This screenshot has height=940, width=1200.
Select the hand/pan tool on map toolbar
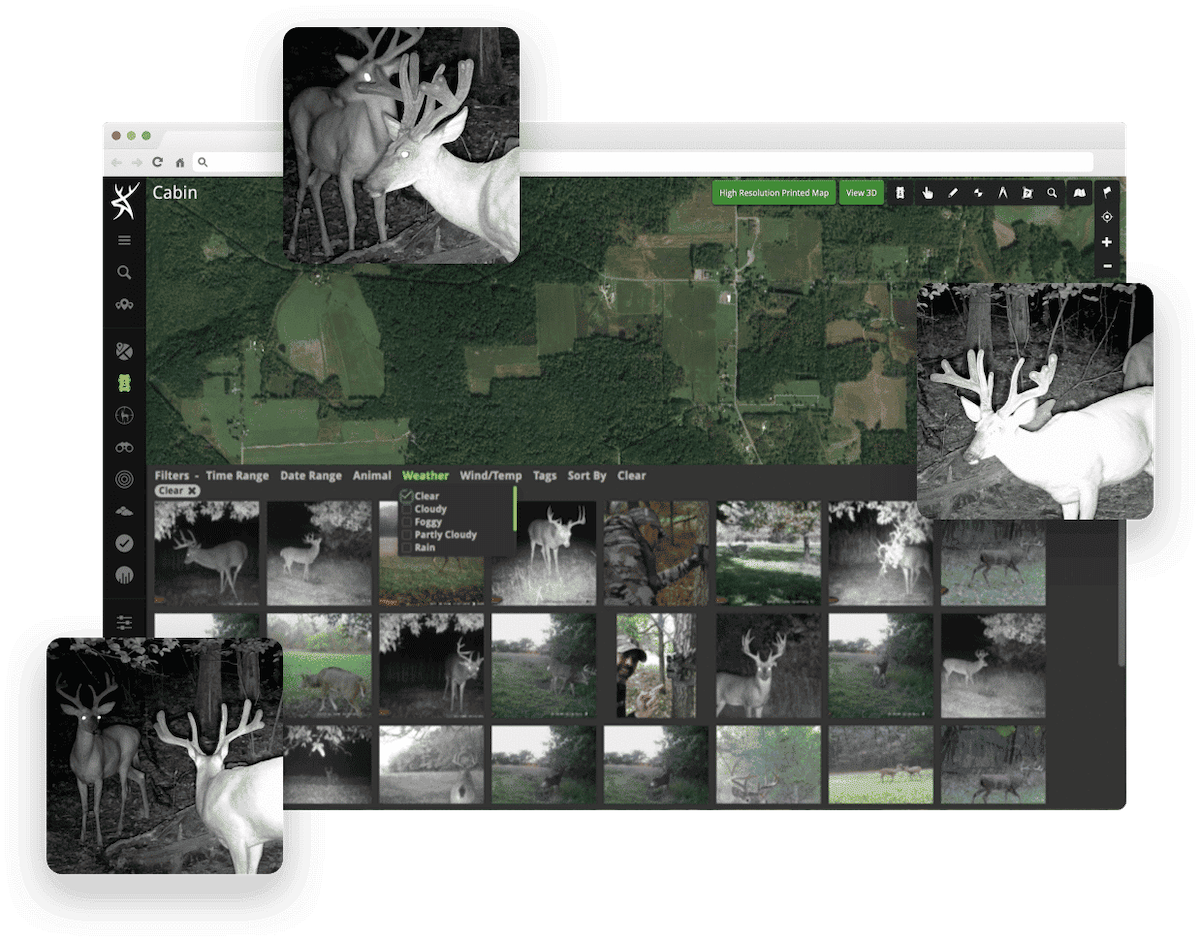point(928,192)
